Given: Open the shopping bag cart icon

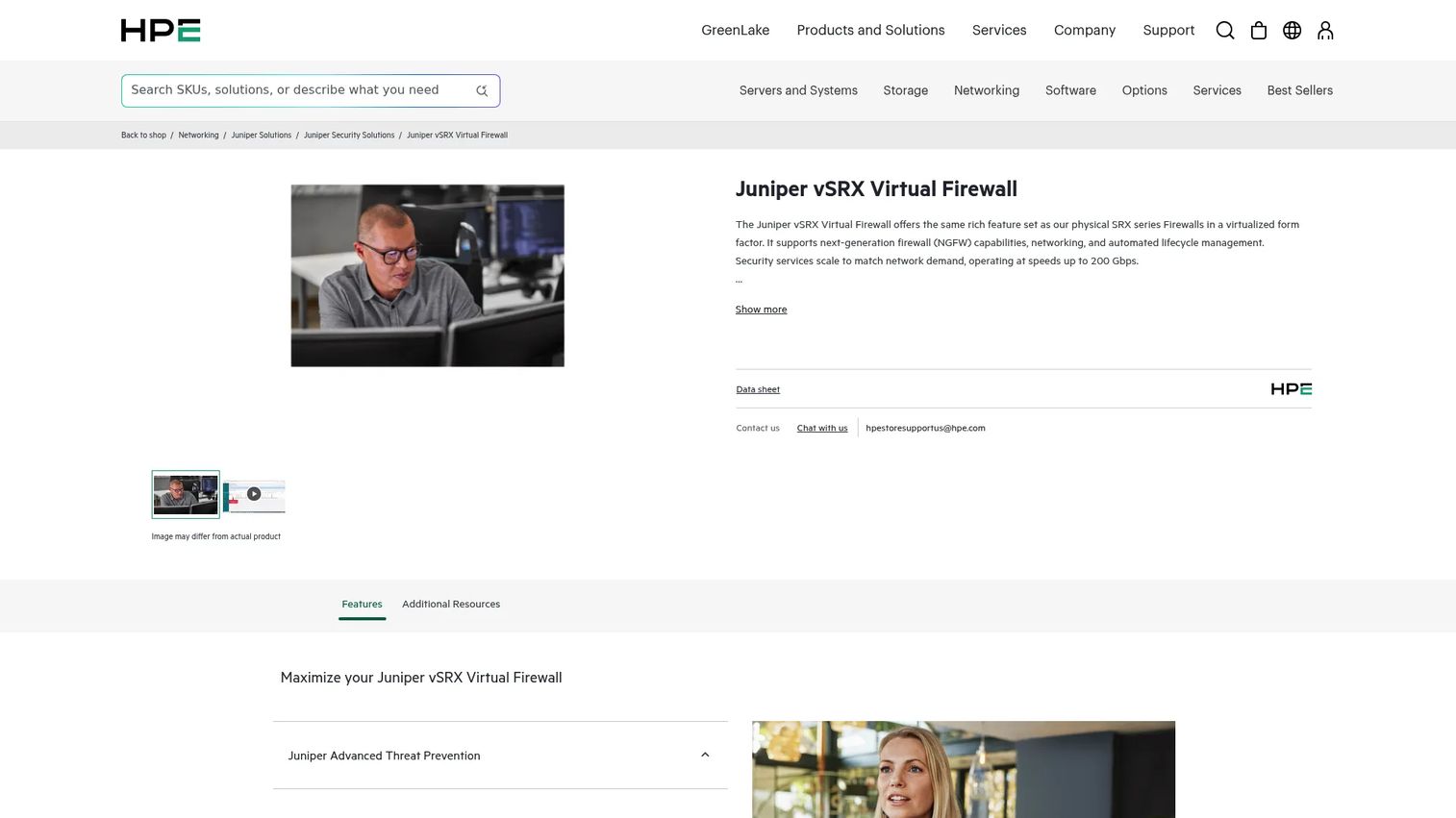Looking at the screenshot, I should (x=1259, y=31).
